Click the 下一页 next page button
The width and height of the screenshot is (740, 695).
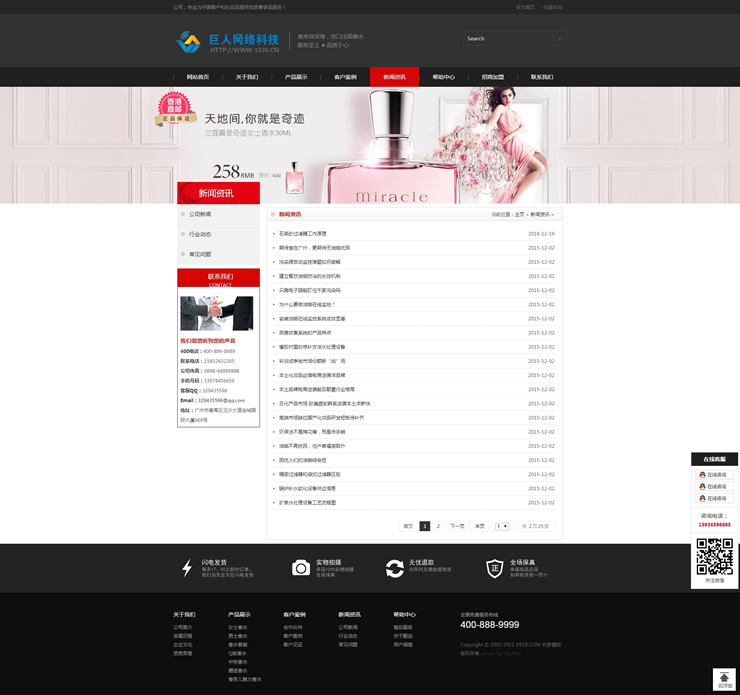(457, 526)
